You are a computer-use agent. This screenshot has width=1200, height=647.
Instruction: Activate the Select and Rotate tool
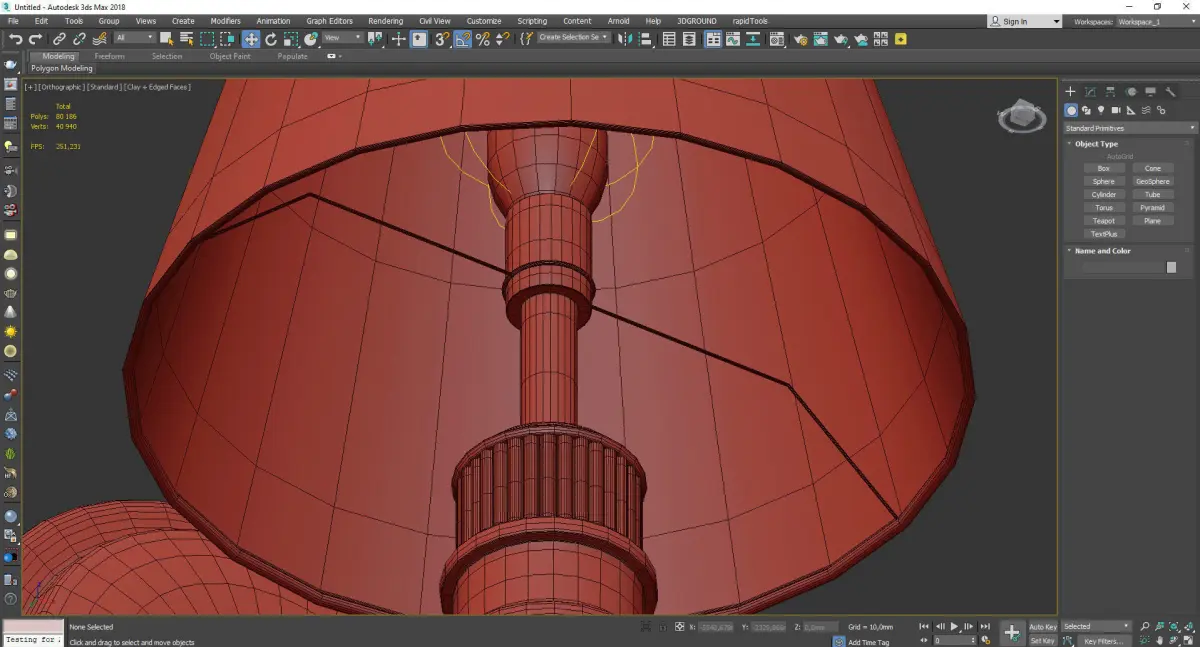point(271,40)
